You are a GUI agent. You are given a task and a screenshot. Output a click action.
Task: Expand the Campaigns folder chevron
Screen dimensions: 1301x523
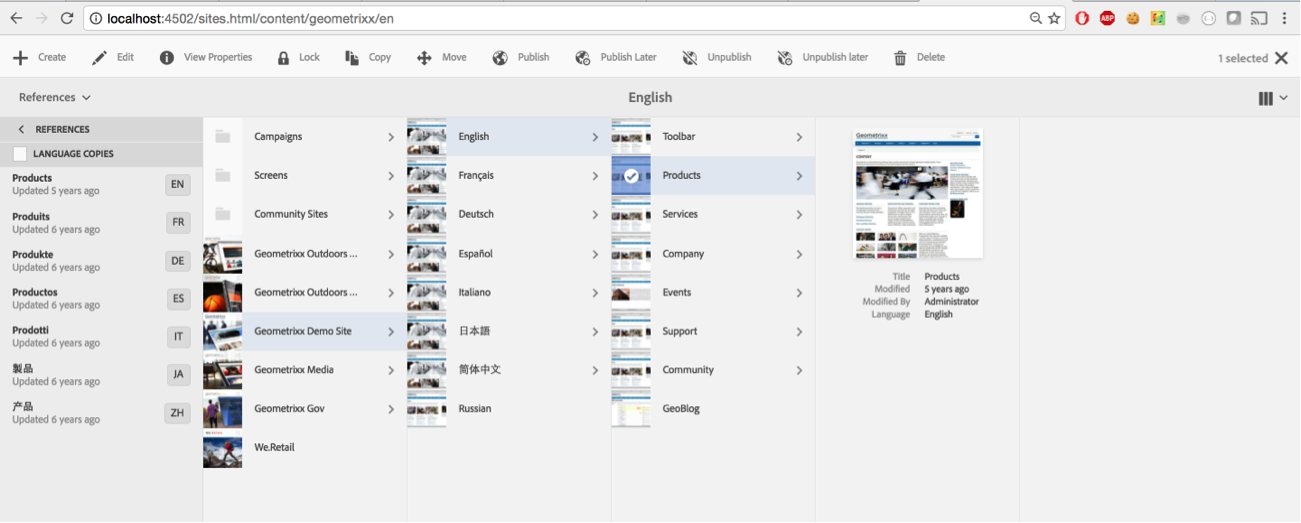[x=391, y=137]
